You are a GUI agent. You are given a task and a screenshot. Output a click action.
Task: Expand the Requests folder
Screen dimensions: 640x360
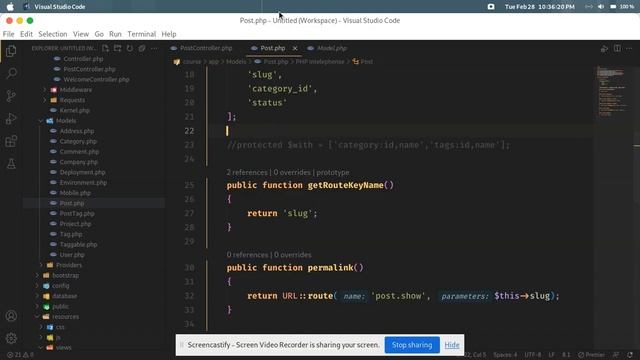coord(72,100)
